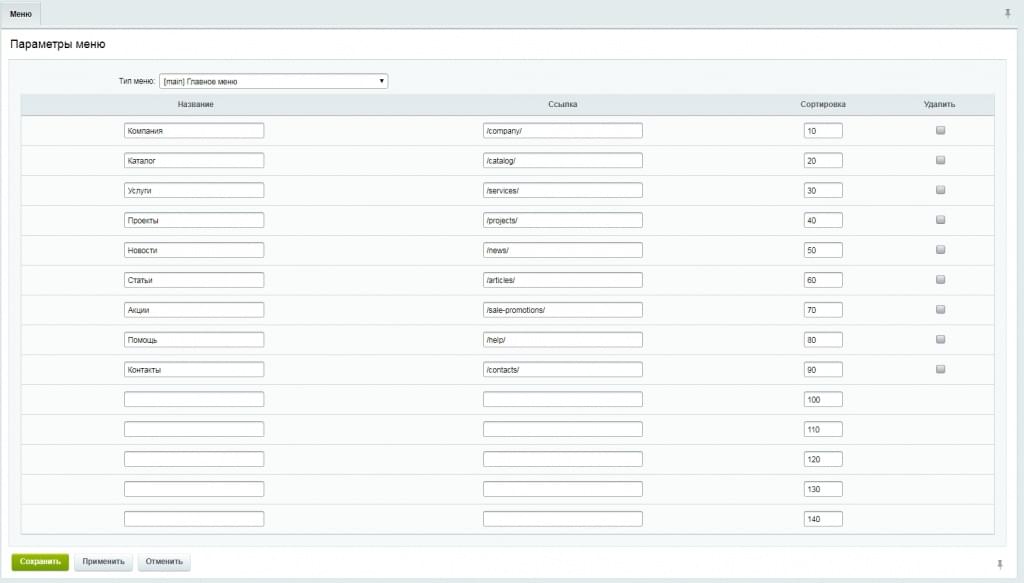Viewport: 1024px width, 583px height.
Task: Click the Применить button
Action: [103, 561]
